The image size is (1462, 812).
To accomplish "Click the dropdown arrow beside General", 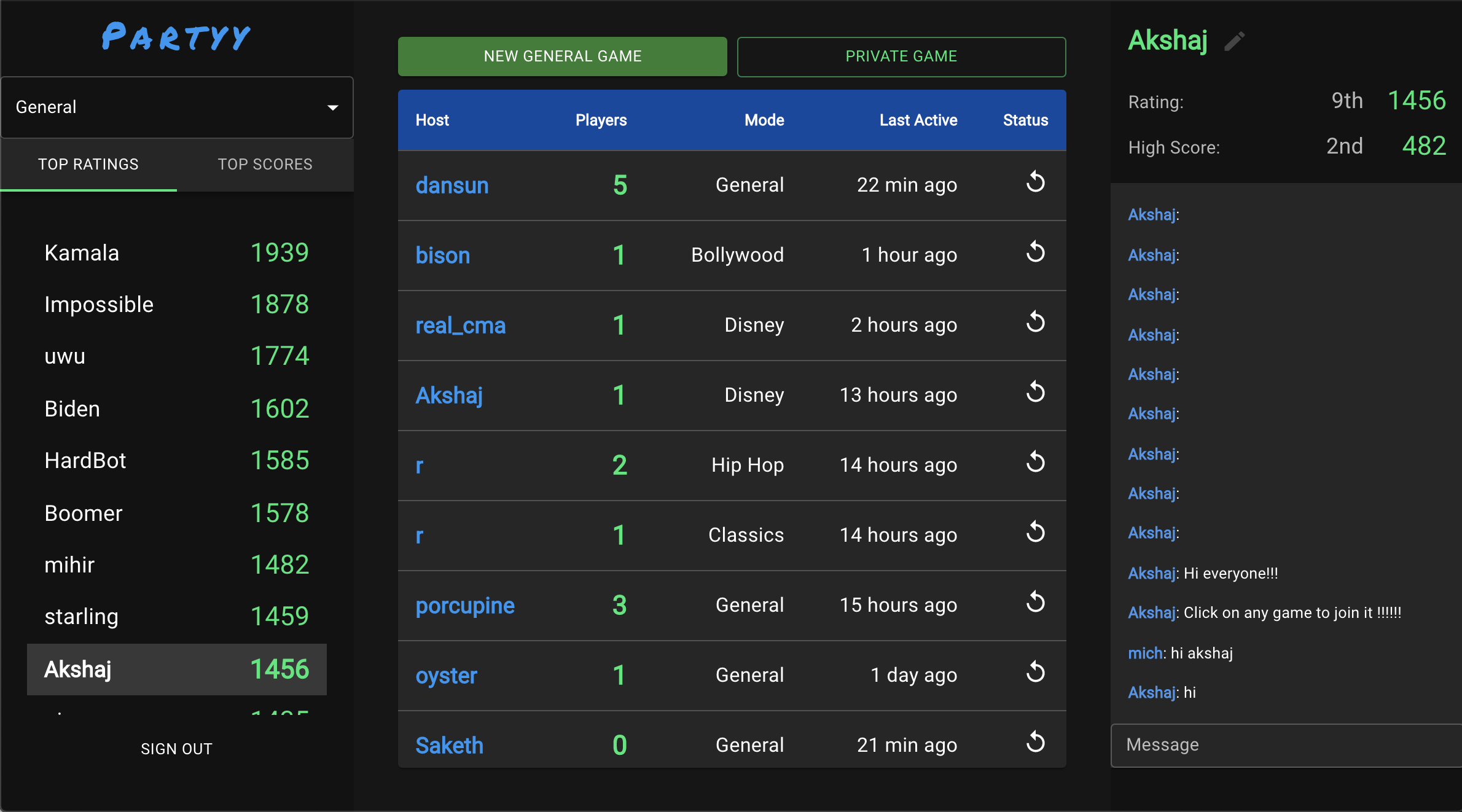I will click(333, 107).
